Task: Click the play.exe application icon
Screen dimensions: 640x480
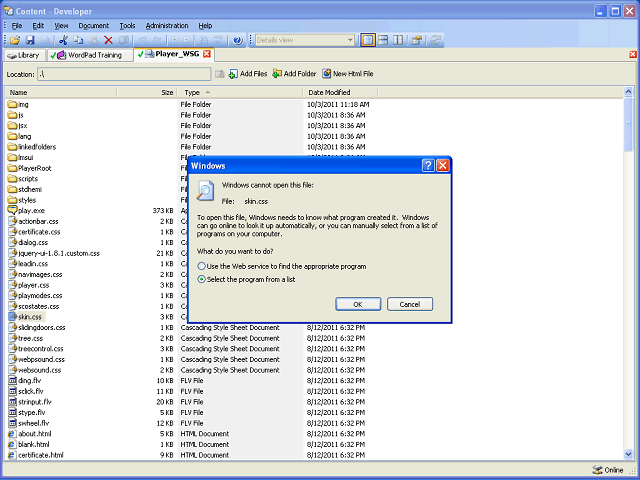Action: point(12,210)
